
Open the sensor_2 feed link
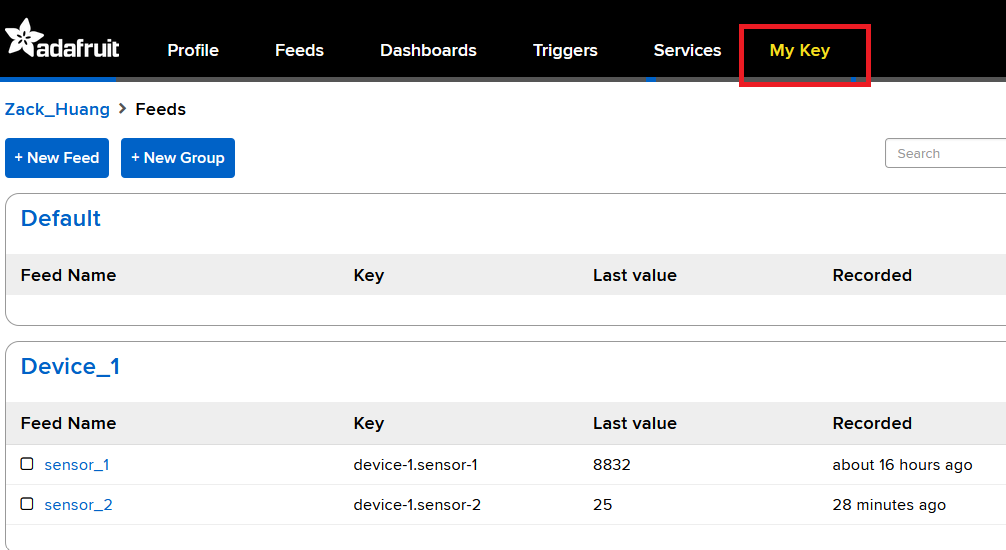coord(78,504)
